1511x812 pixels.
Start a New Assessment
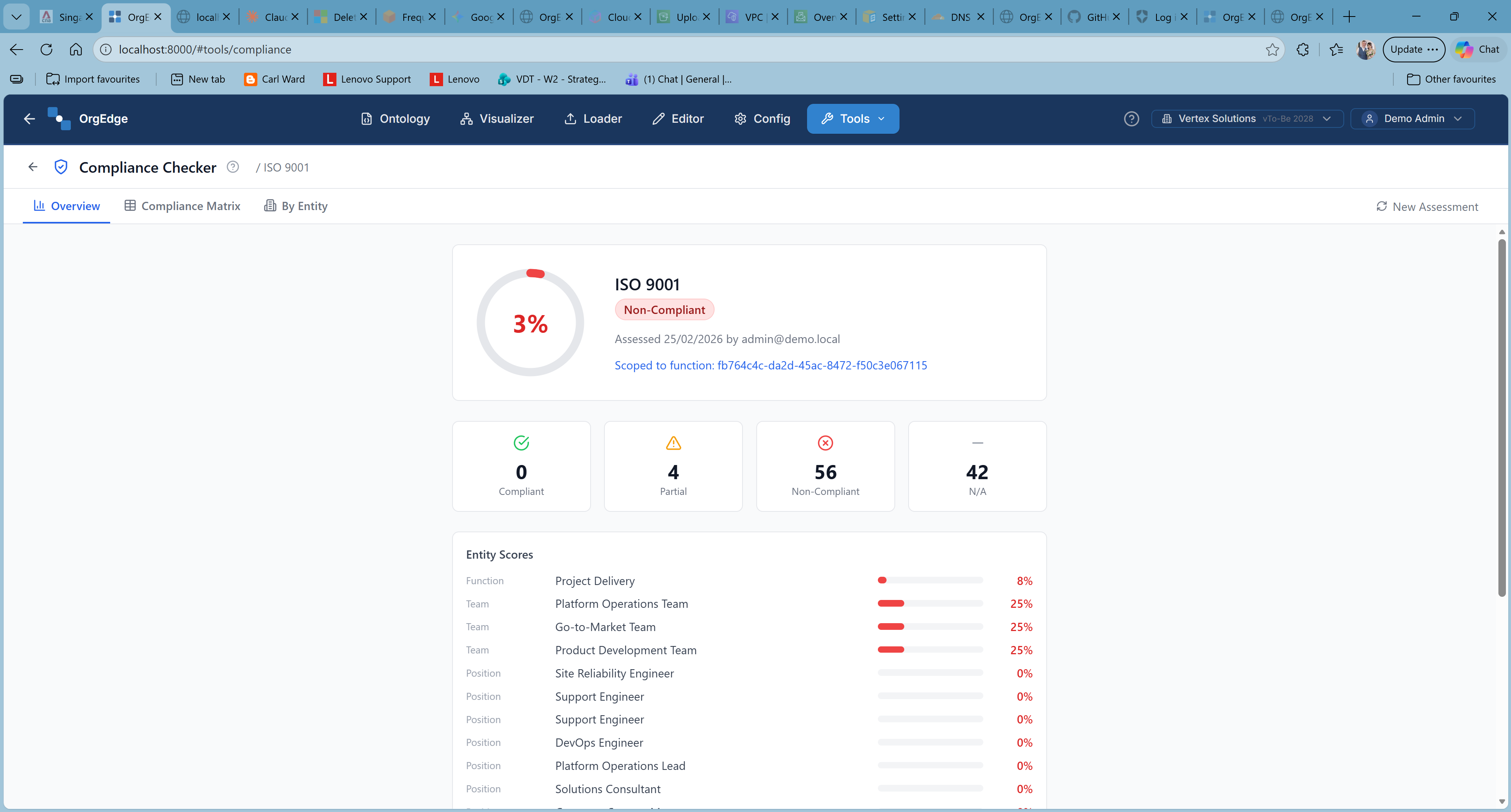tap(1428, 207)
